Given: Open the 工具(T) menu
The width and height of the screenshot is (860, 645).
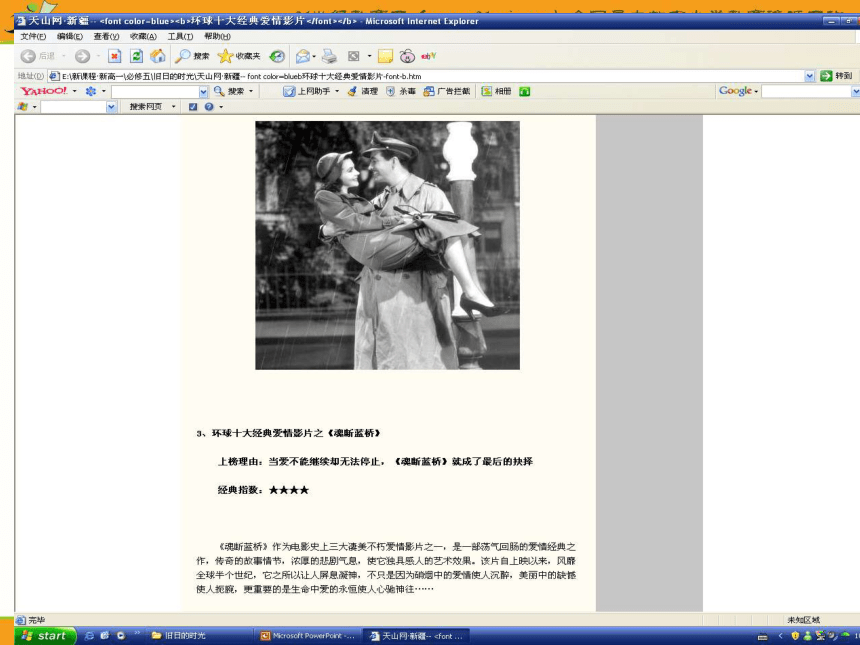Looking at the screenshot, I should (180, 36).
